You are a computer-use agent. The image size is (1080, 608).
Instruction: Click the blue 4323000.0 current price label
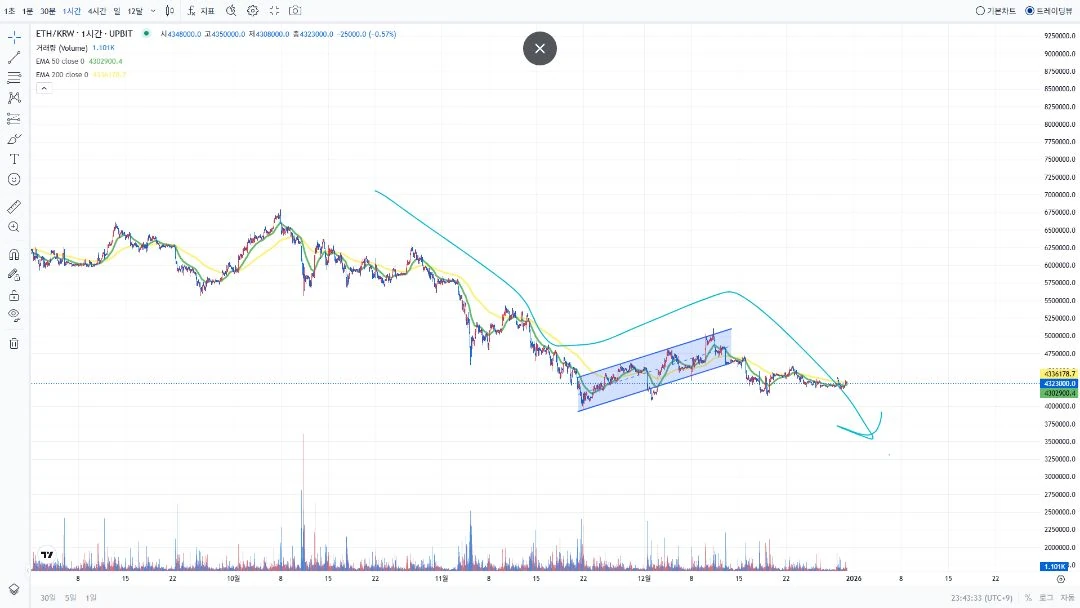pos(1059,384)
